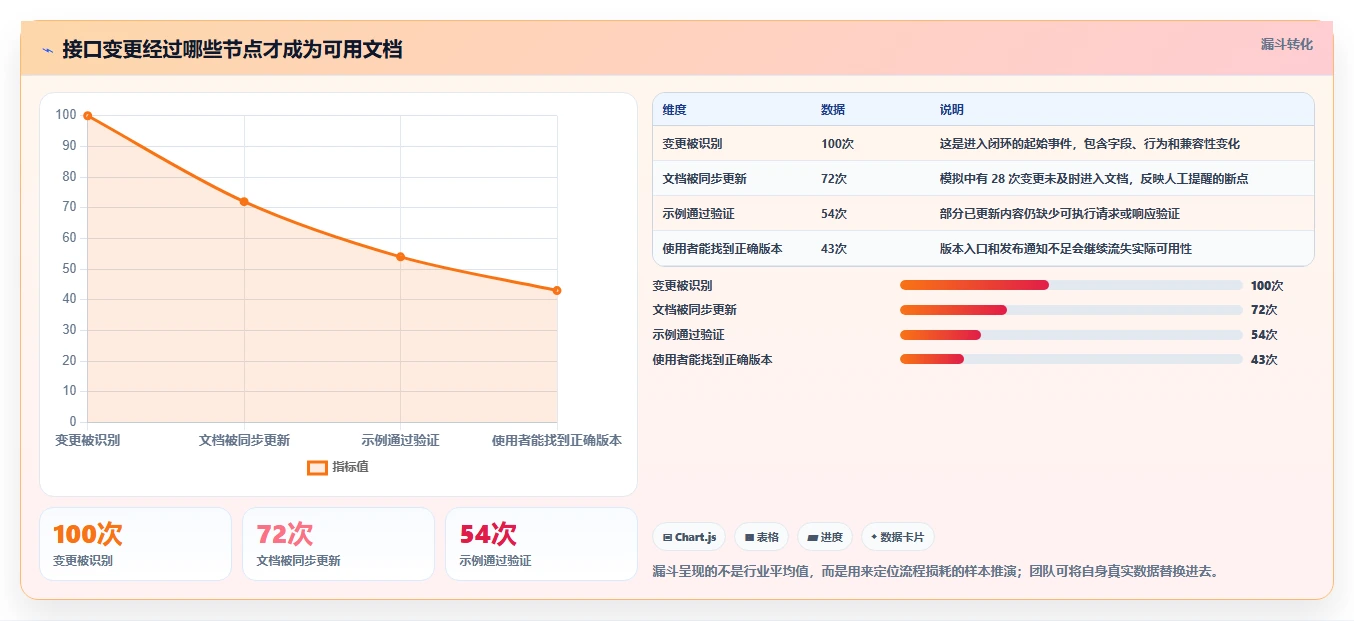Viewport: 1354px width, 621px height.
Task: Click the x-axis label 文档被同步更新
Action: [244, 440]
